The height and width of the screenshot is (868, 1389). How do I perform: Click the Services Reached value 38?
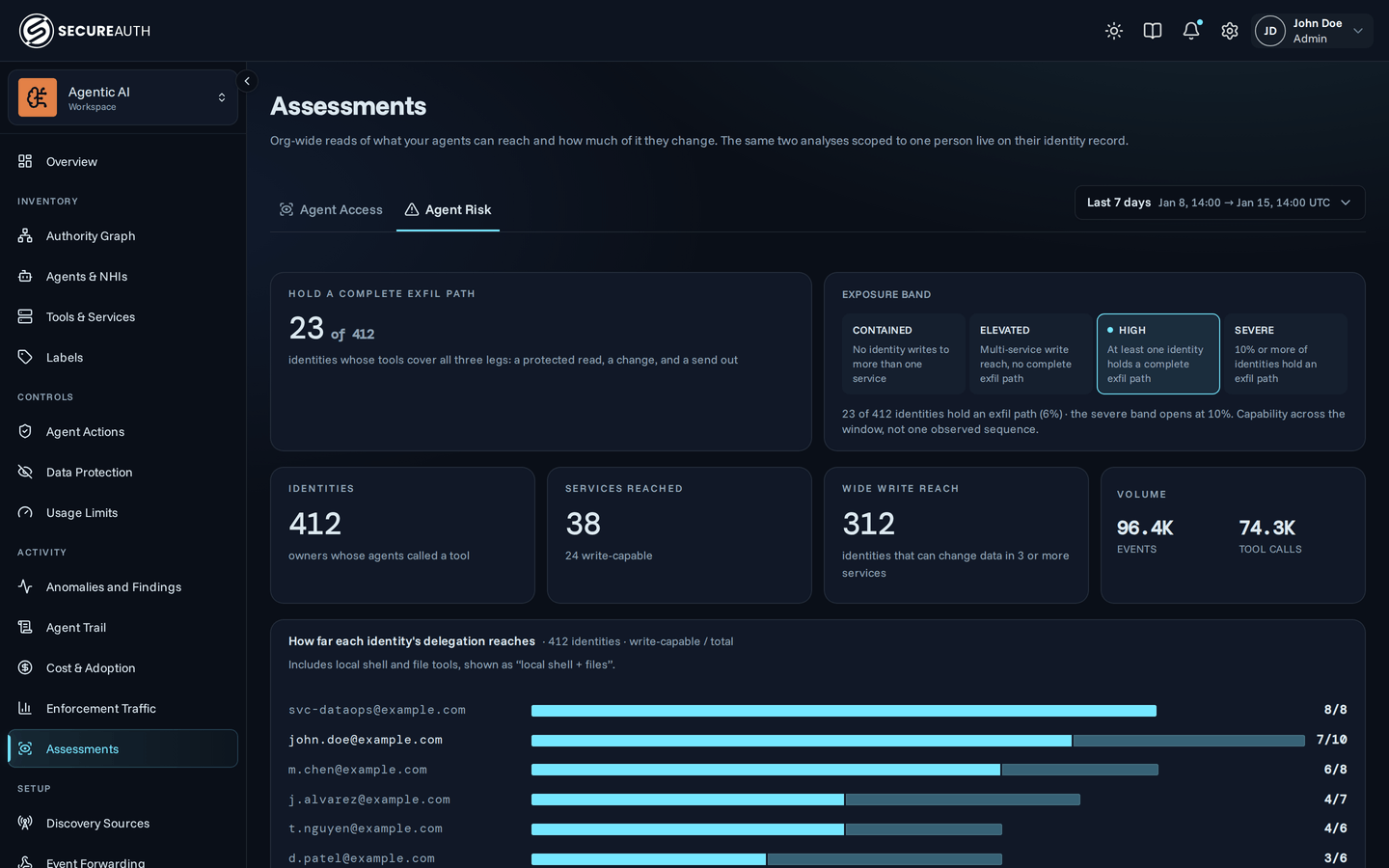click(x=584, y=524)
